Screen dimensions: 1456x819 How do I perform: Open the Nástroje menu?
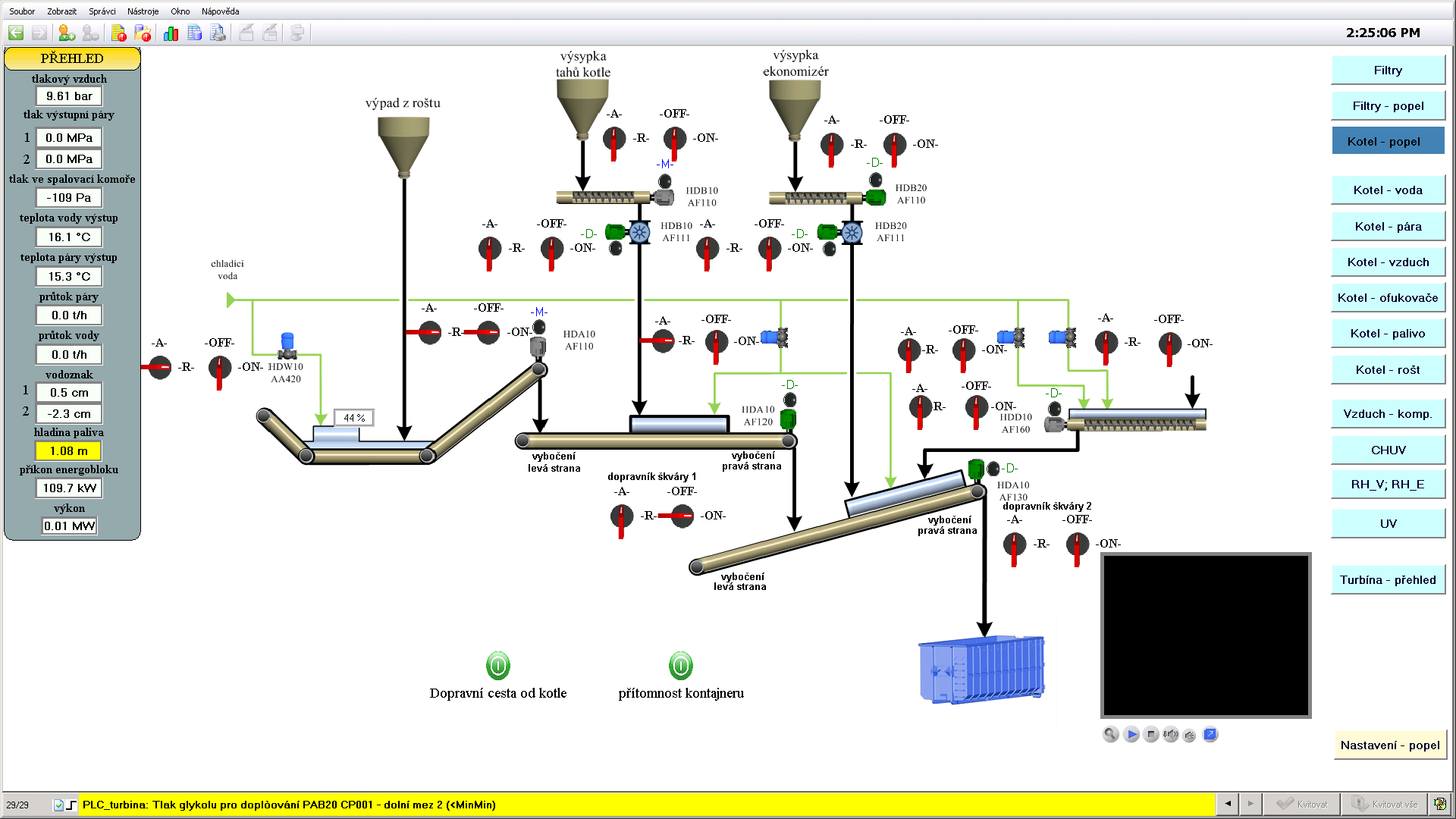143,11
